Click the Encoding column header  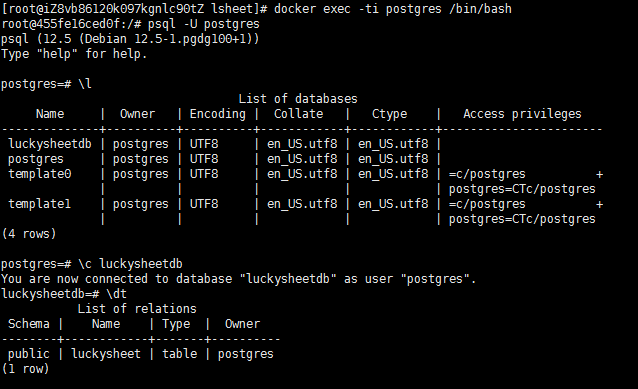[x=218, y=114]
